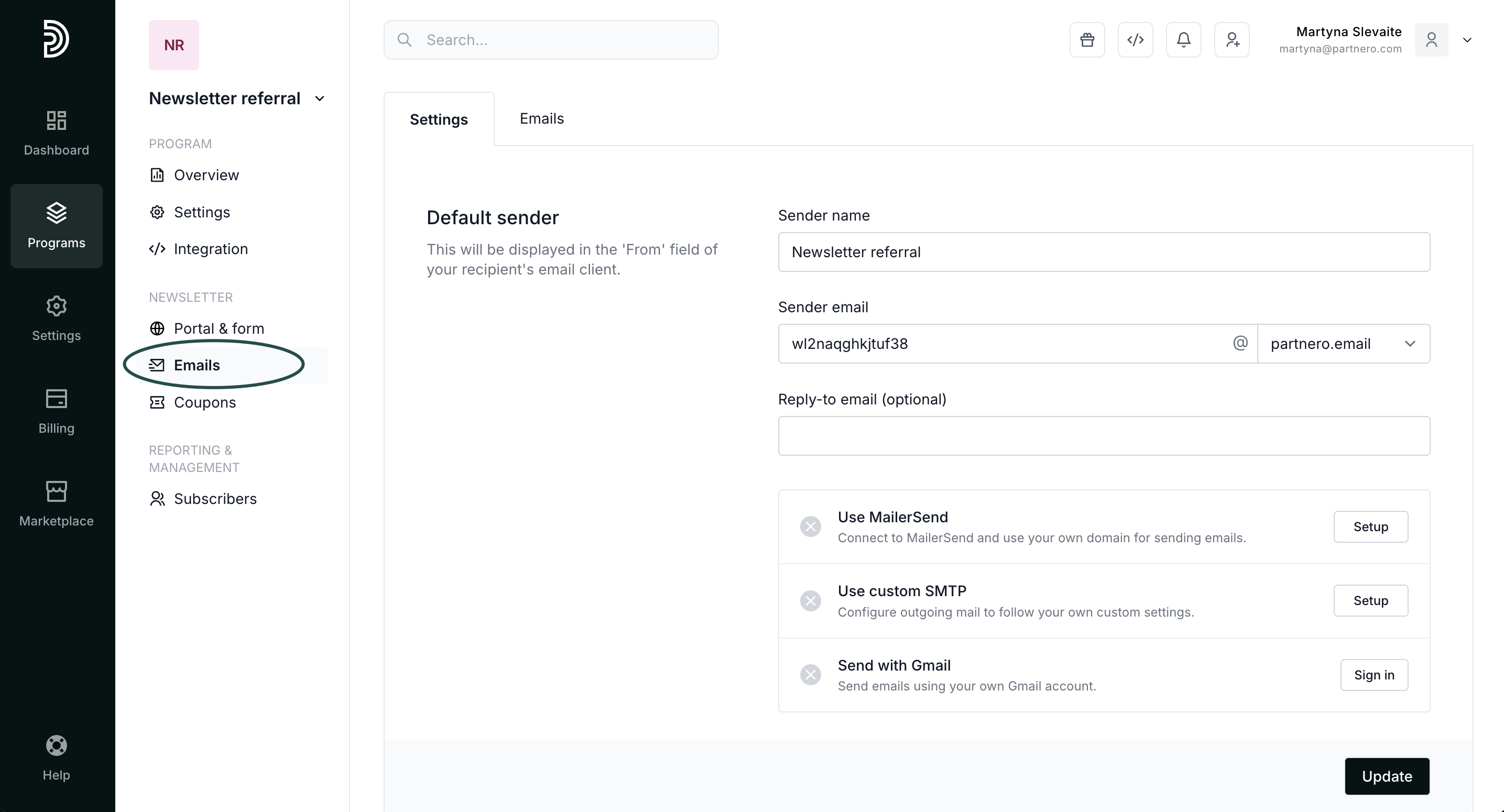Click the Reply-to email input field
1504x812 pixels.
click(x=1103, y=435)
